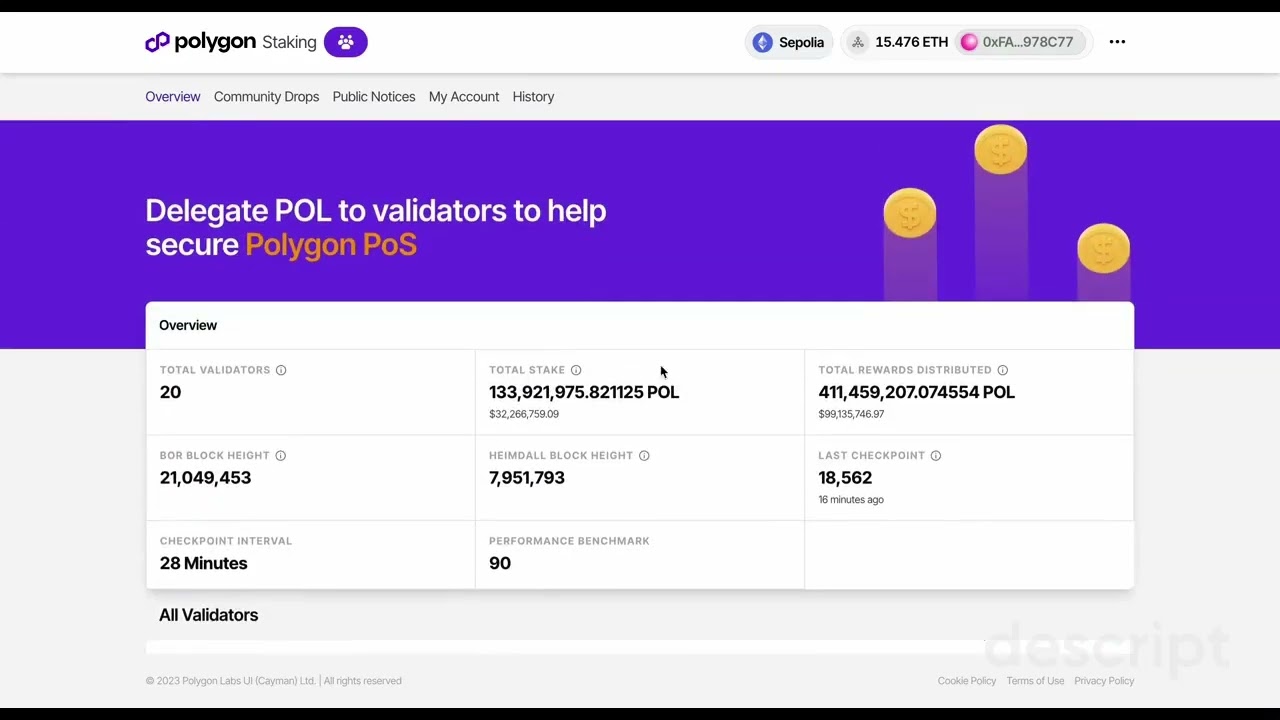Click the 15.476 ETH balance
Viewport: 1280px width, 720px height.
click(x=911, y=42)
